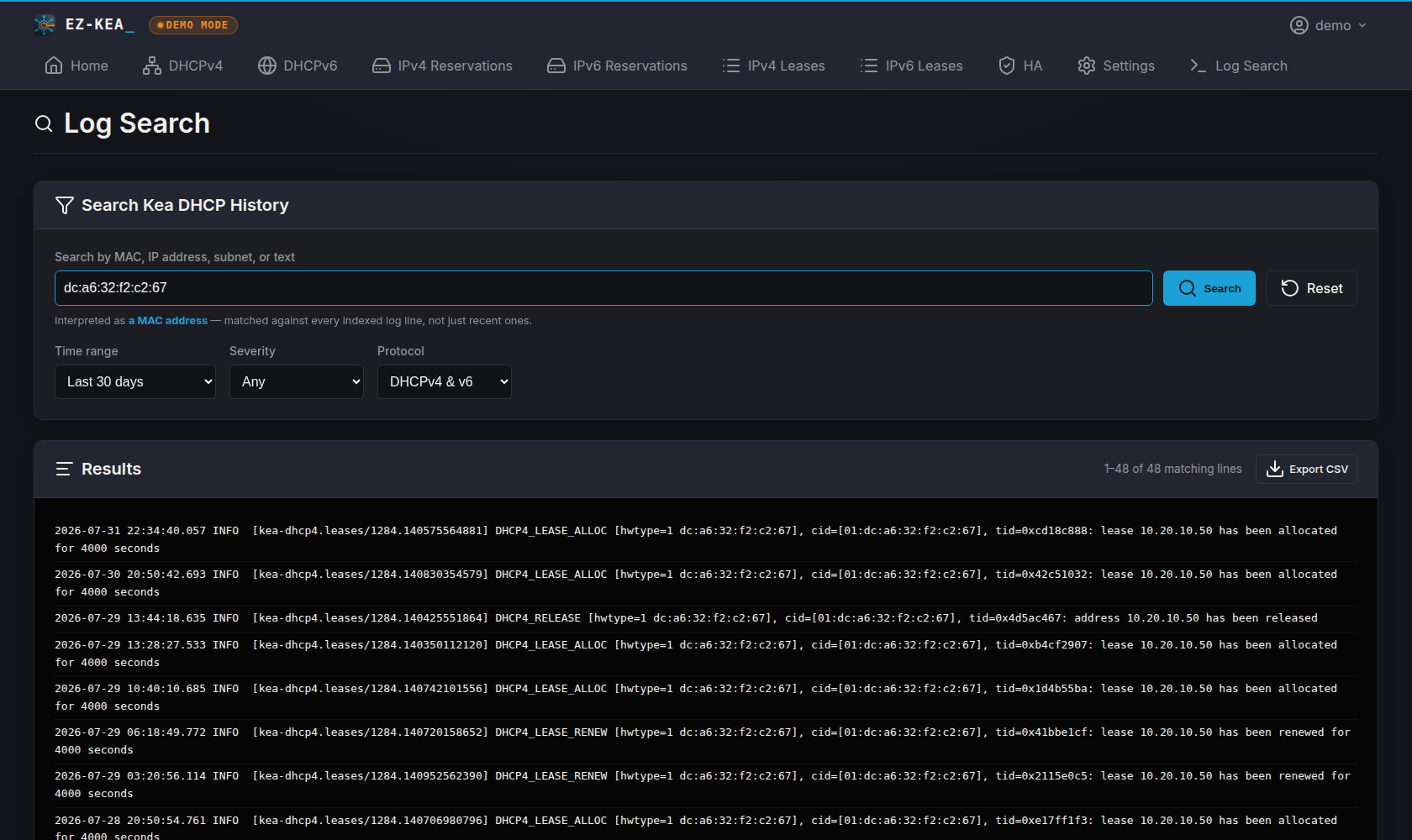
Task: Click the demo user avatar icon
Action: point(1299,25)
